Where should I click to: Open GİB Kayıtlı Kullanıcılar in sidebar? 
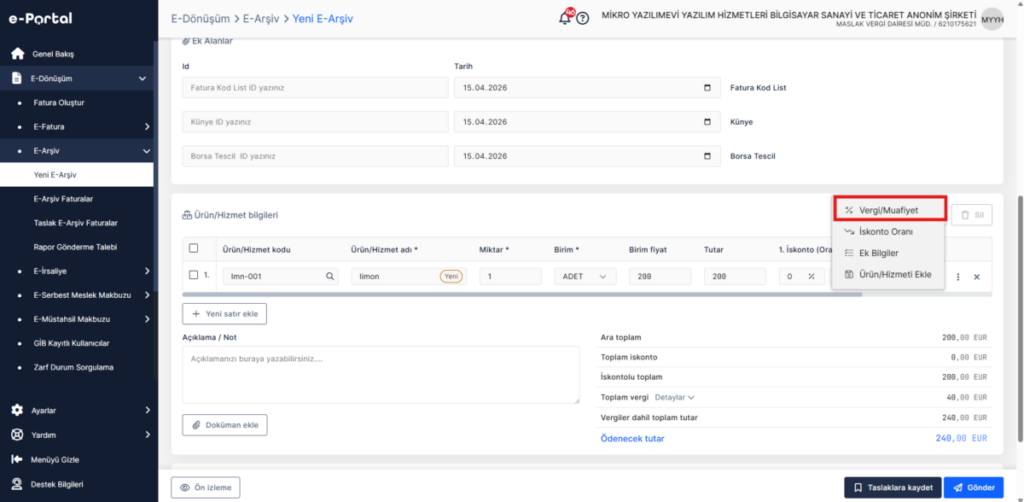click(x=71, y=343)
